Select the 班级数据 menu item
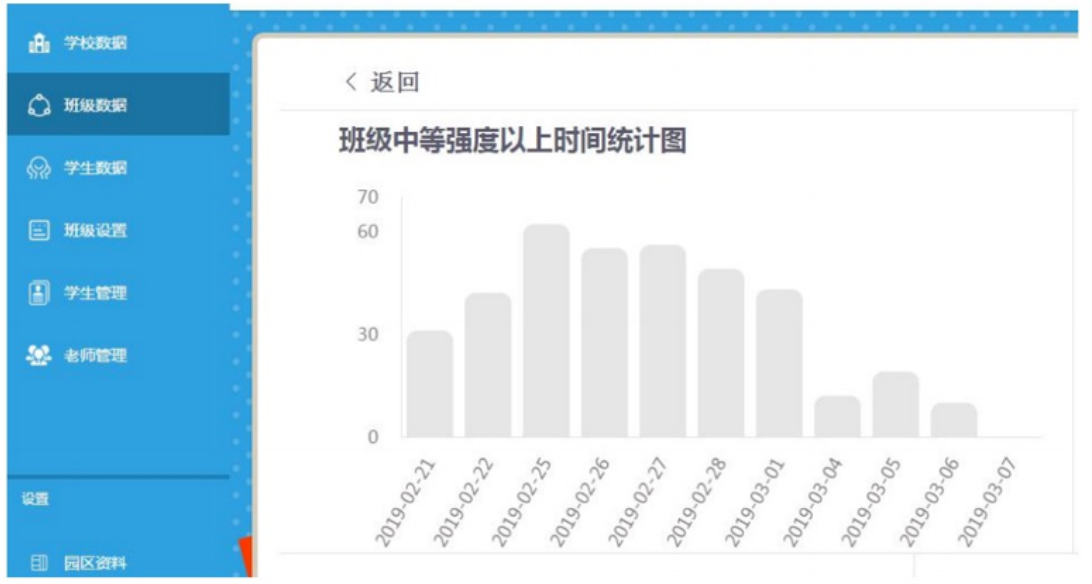 (x=96, y=105)
